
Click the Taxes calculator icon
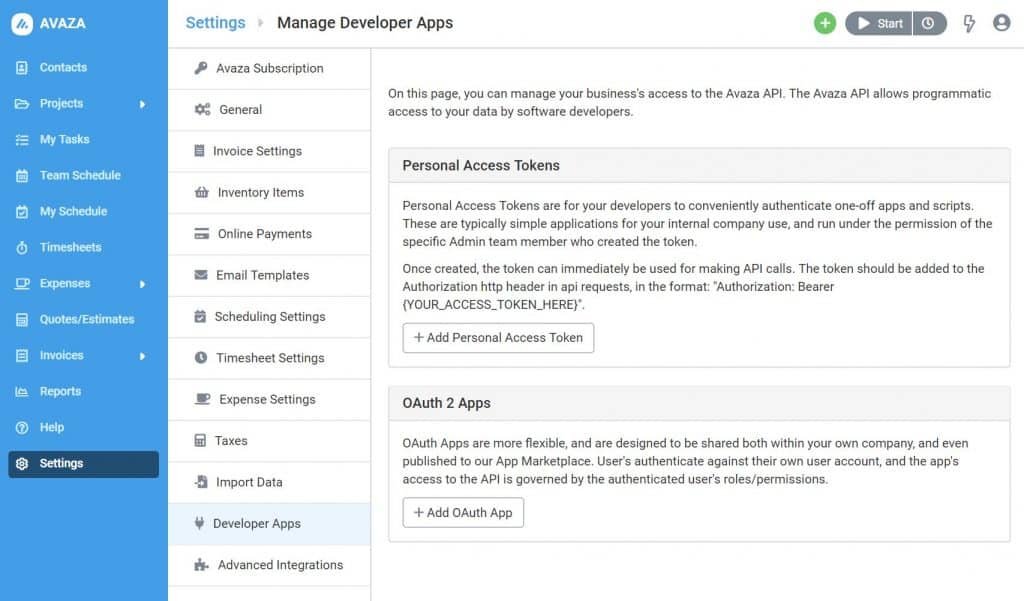coord(199,440)
